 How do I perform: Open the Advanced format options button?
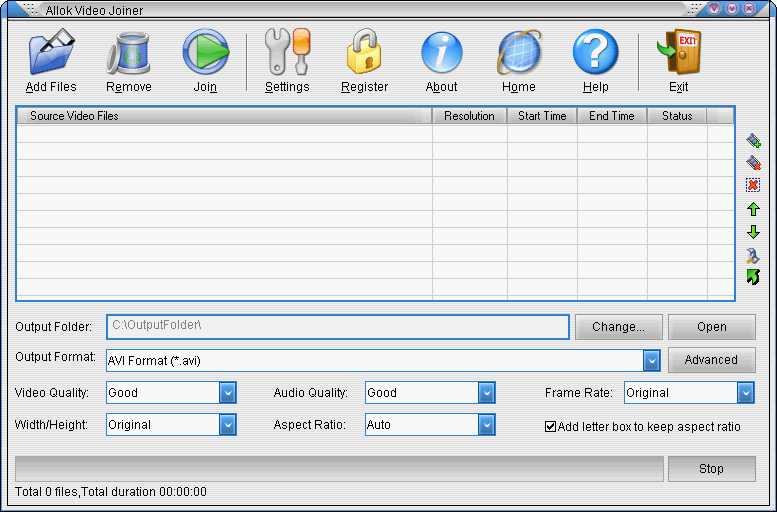[712, 360]
